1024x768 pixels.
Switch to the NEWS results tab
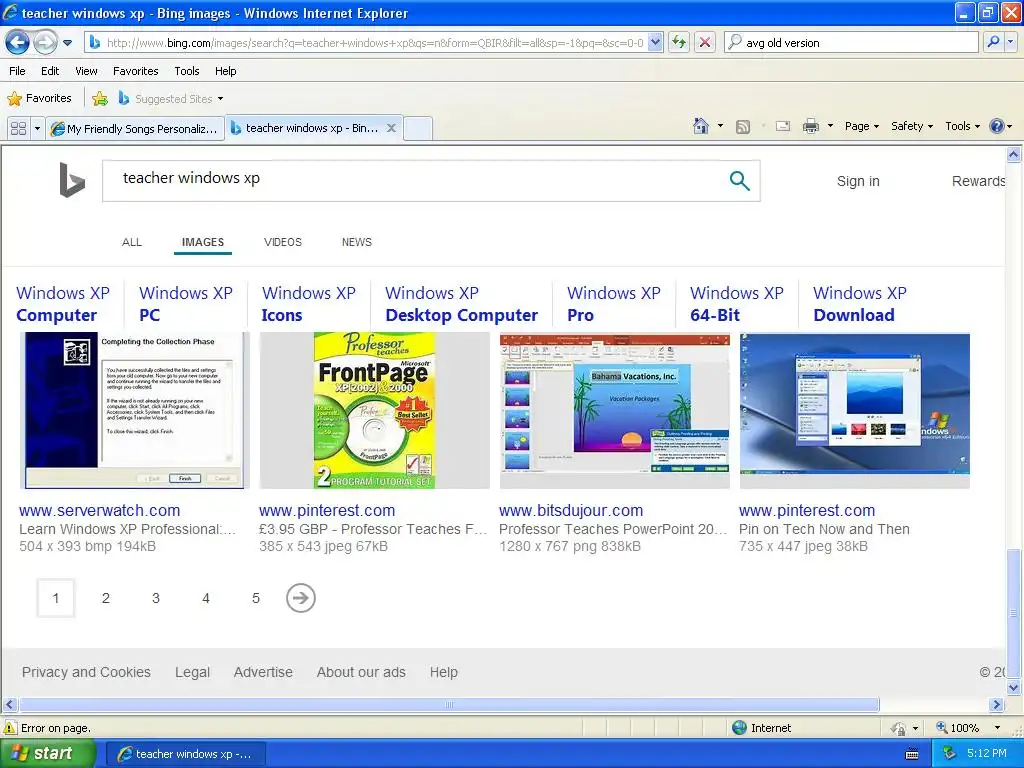[357, 242]
